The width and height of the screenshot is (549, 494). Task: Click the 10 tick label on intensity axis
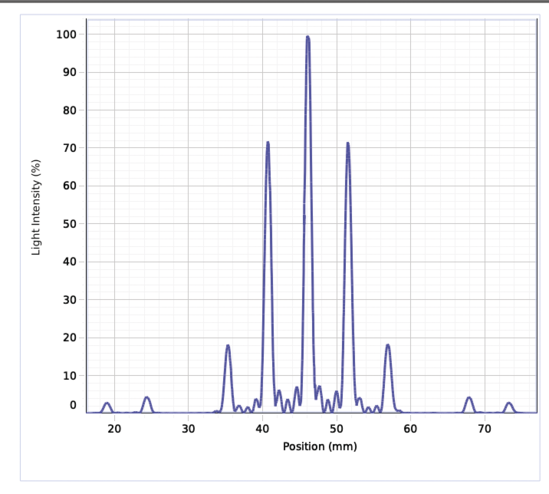click(x=69, y=376)
